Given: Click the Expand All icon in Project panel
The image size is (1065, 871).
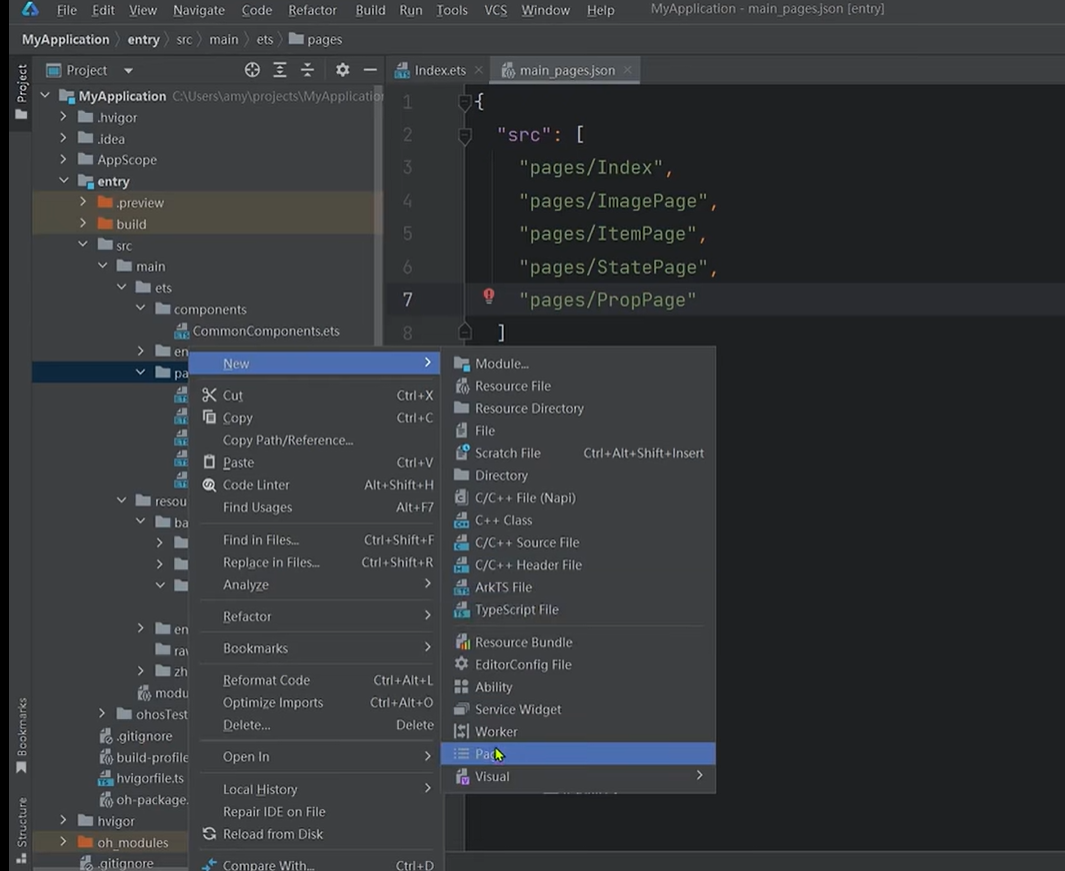Looking at the screenshot, I should 280,70.
